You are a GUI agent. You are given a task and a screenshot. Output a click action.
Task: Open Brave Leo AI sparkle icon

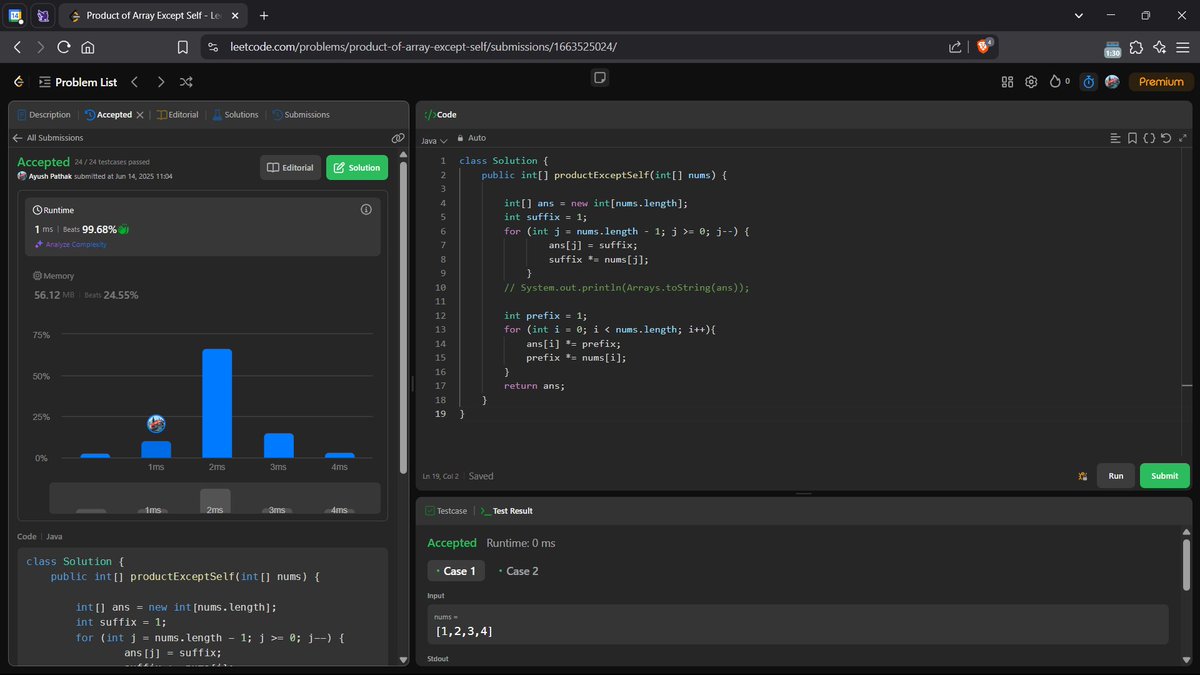coord(1159,47)
